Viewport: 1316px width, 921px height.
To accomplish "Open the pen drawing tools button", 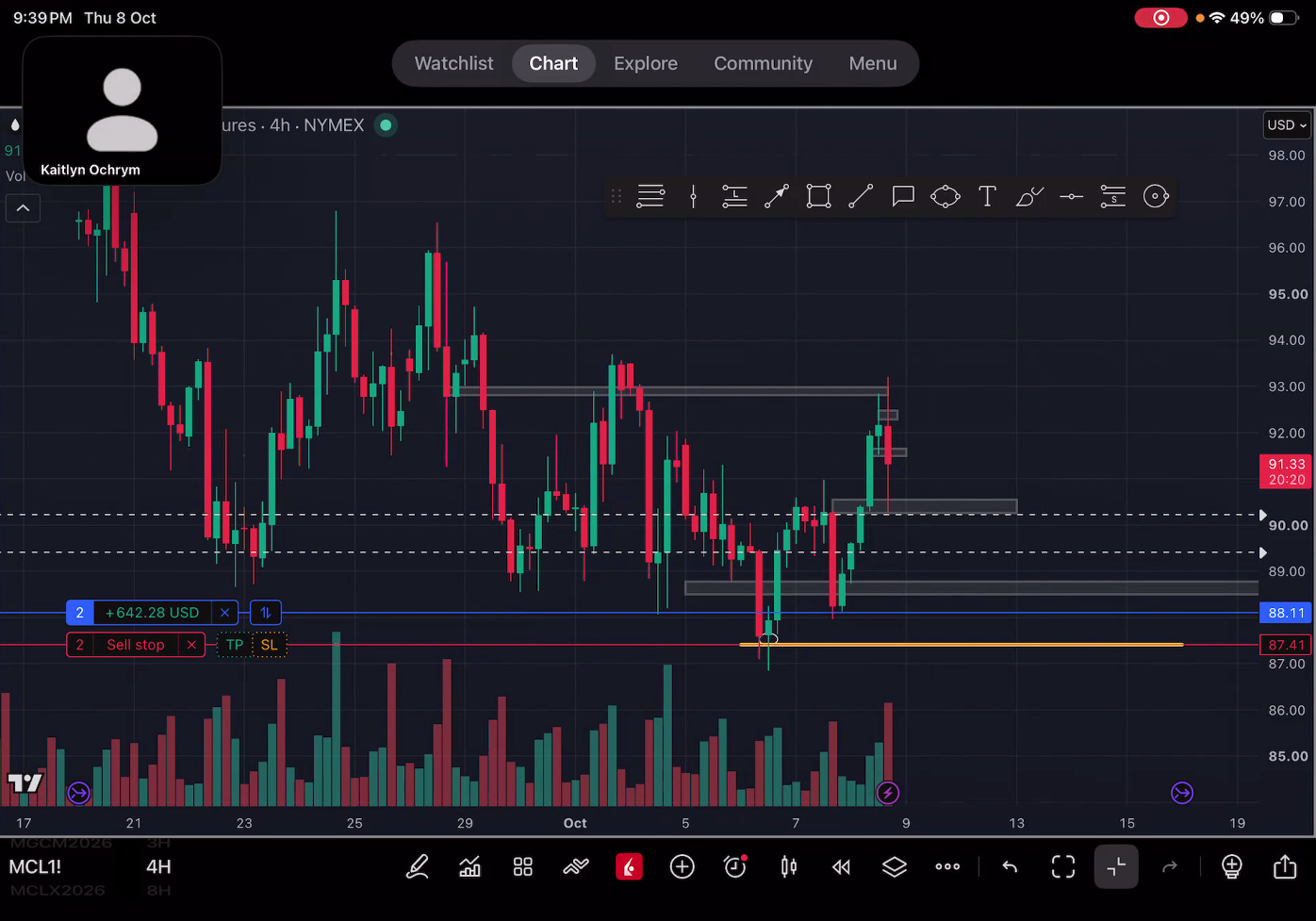I will coord(417,867).
